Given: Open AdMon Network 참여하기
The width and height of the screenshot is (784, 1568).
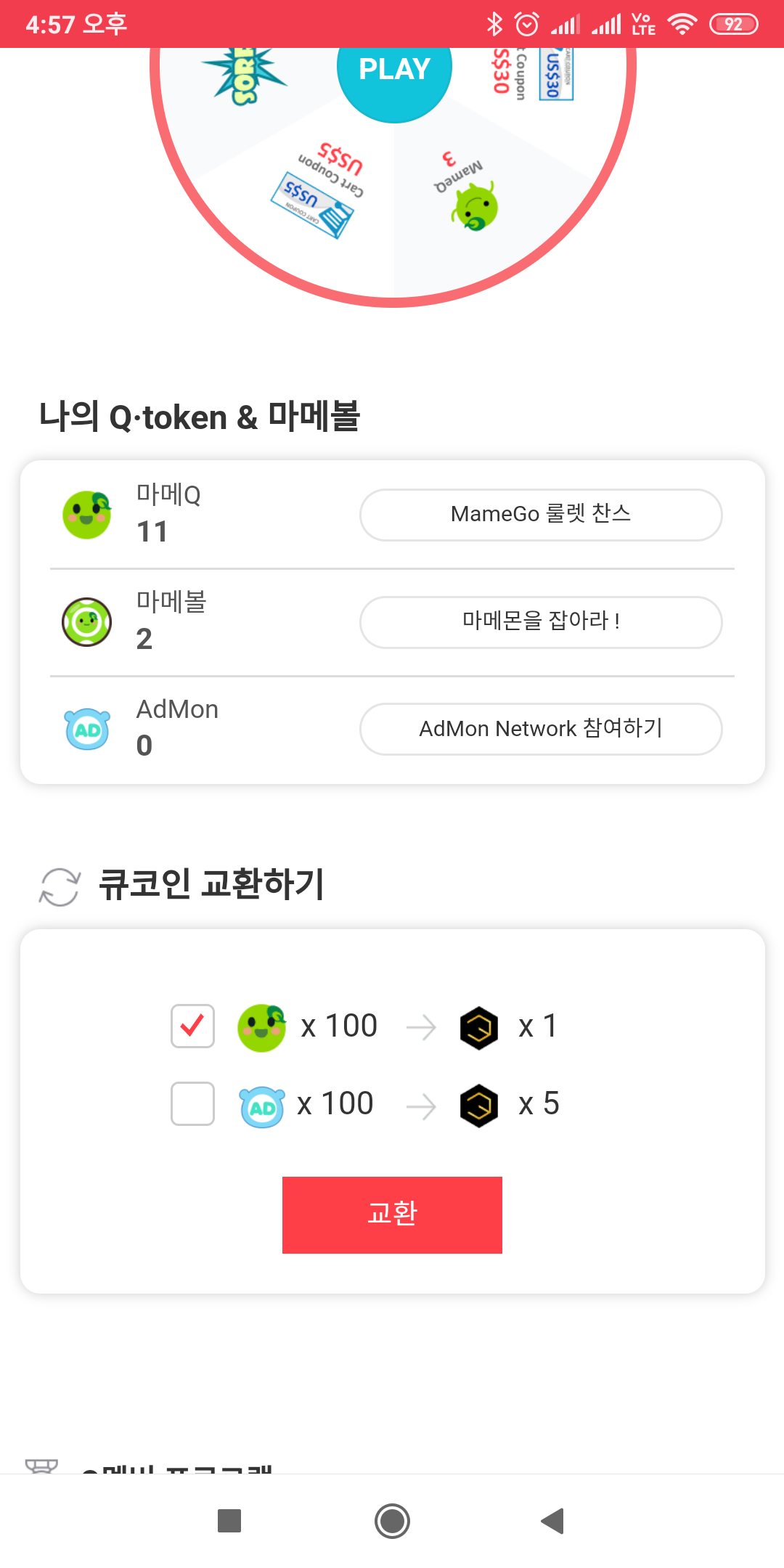Looking at the screenshot, I should [541, 729].
